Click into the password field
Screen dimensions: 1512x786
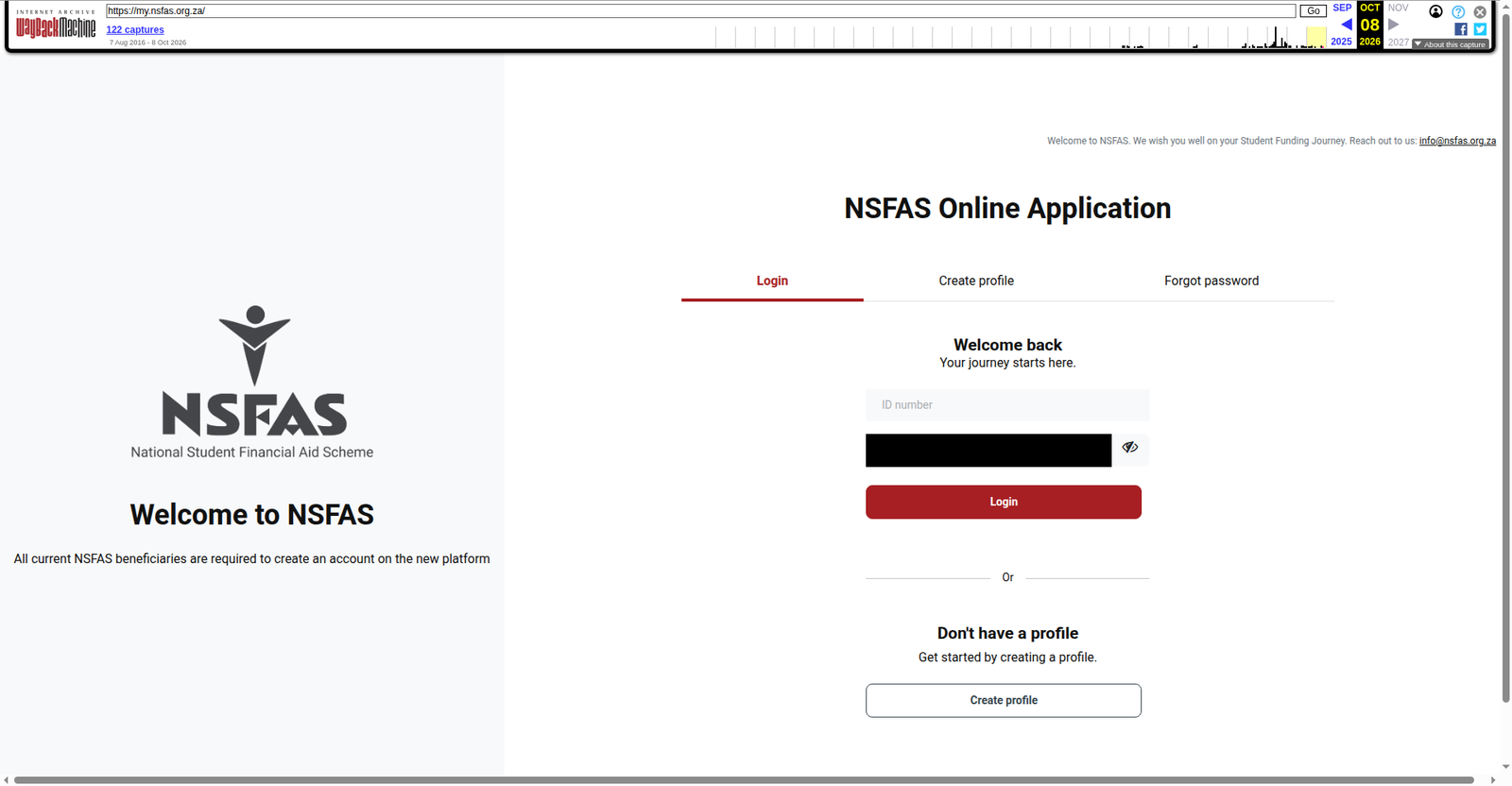click(x=988, y=451)
